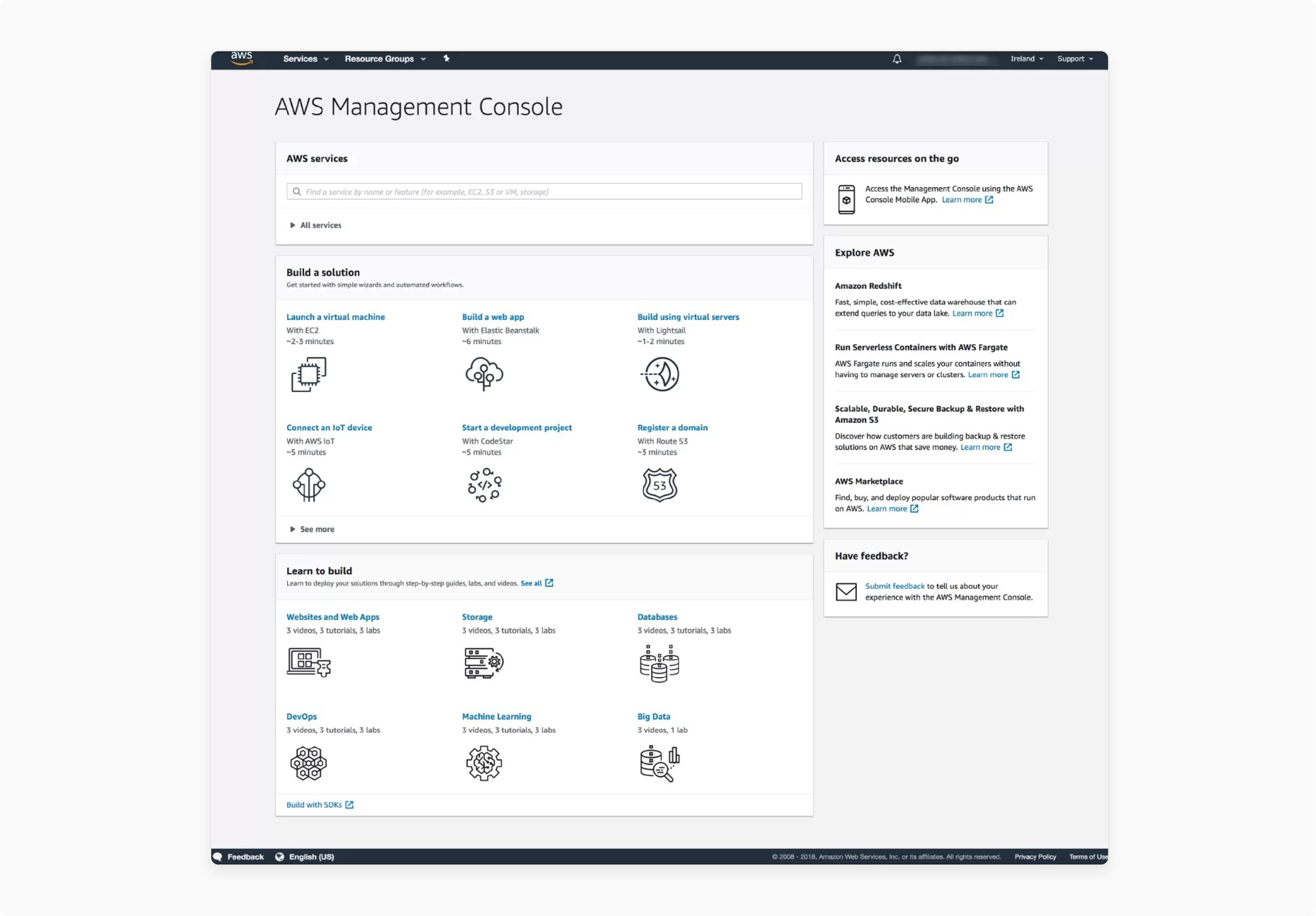The image size is (1316, 916).
Task: Open Launch a virtual machine link
Action: click(336, 317)
